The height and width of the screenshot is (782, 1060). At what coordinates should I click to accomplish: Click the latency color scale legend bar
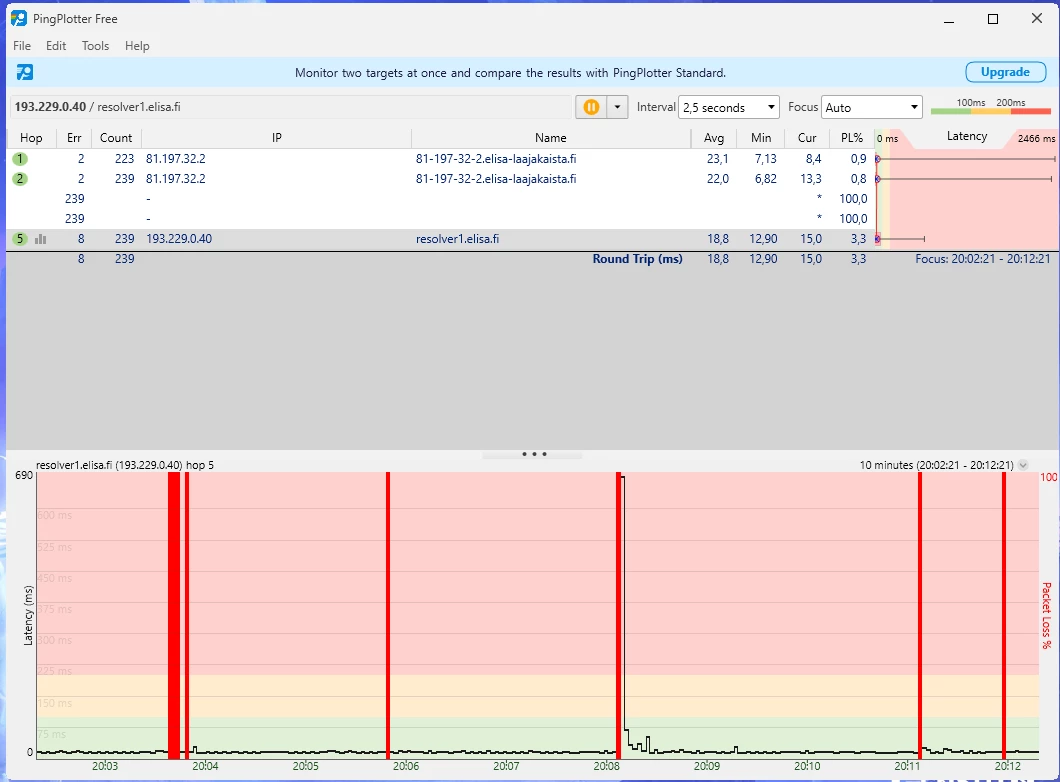coord(990,111)
